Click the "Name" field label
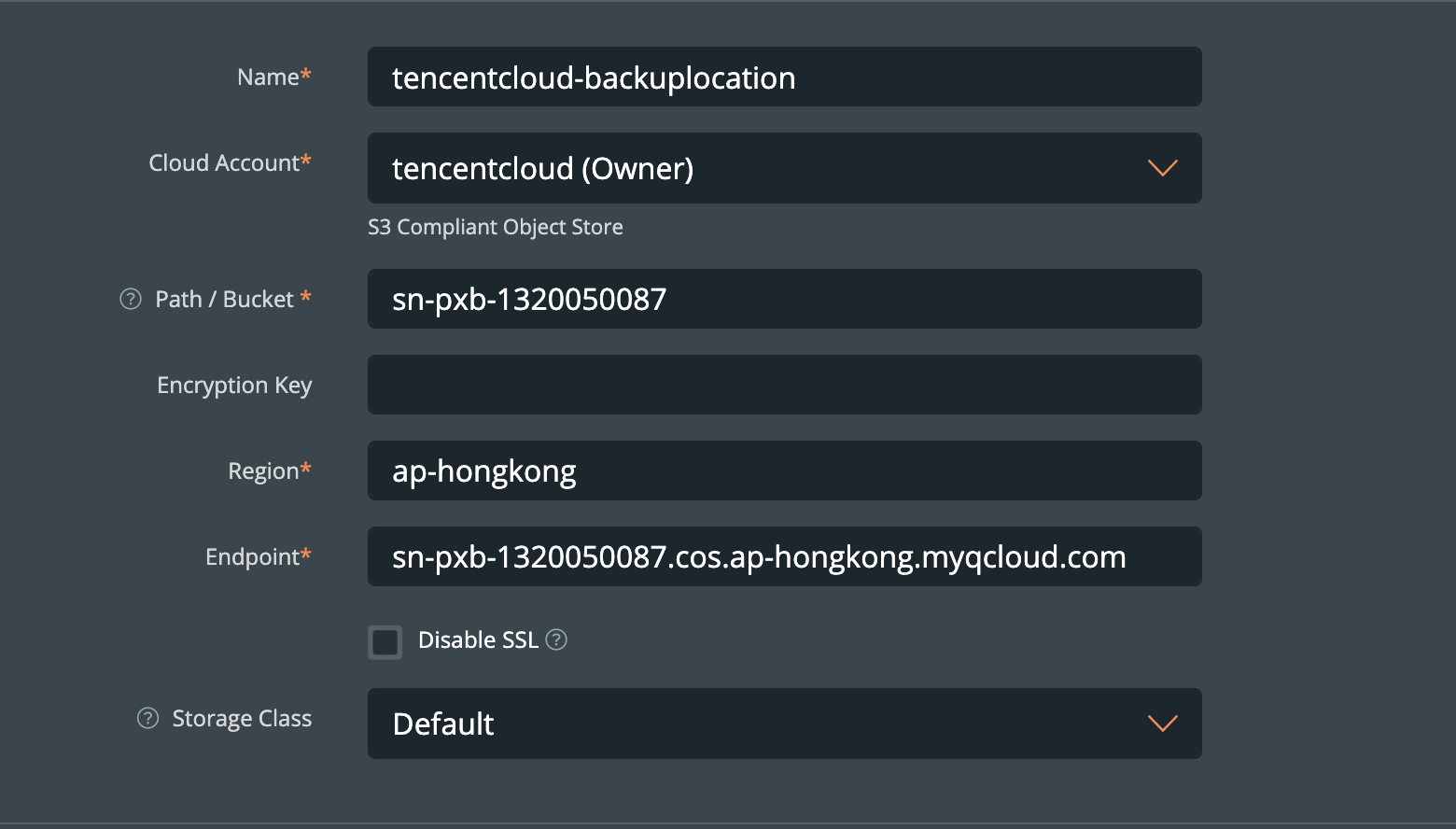Viewport: 1456px width, 829px height. tap(268, 77)
